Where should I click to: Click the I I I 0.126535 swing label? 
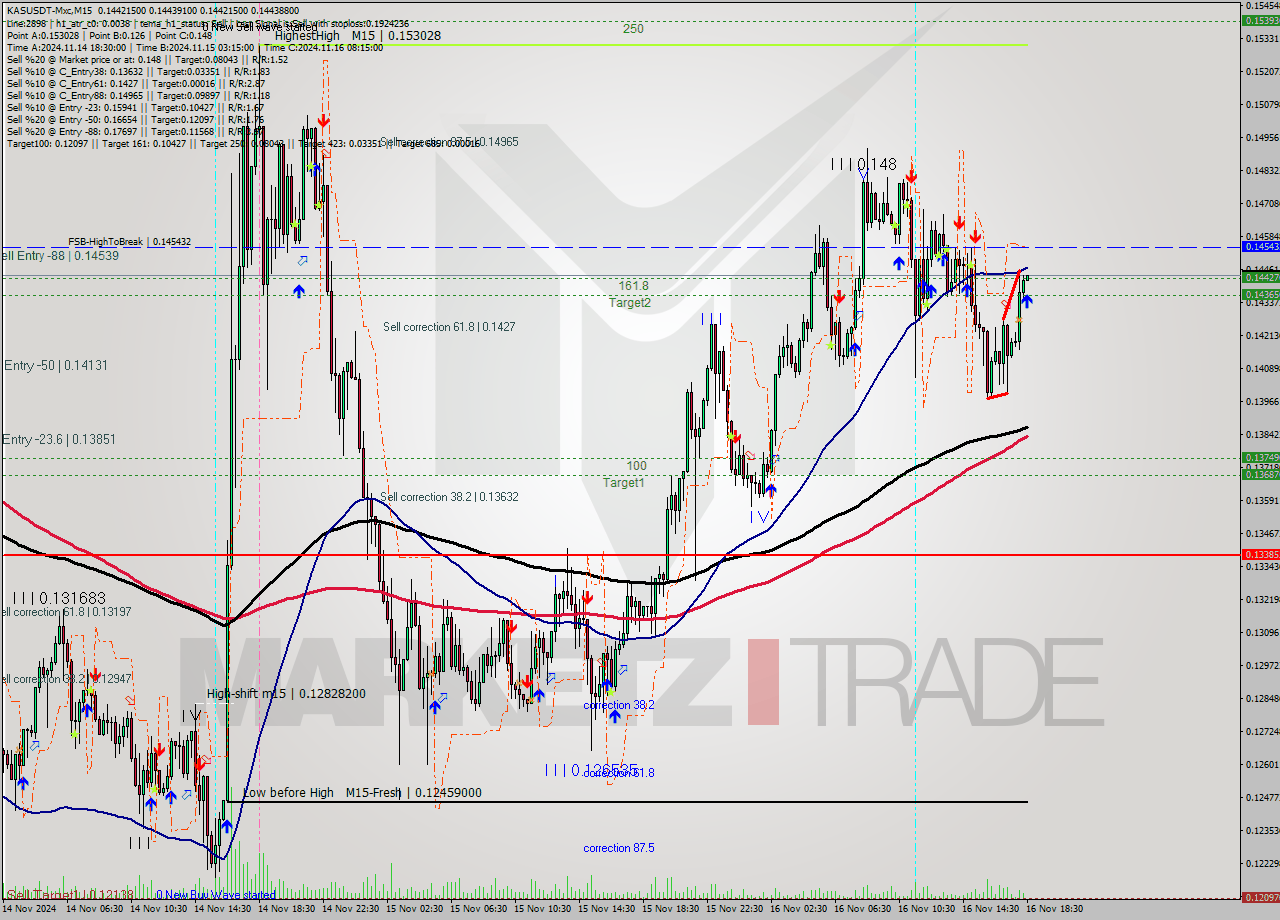click(x=591, y=770)
